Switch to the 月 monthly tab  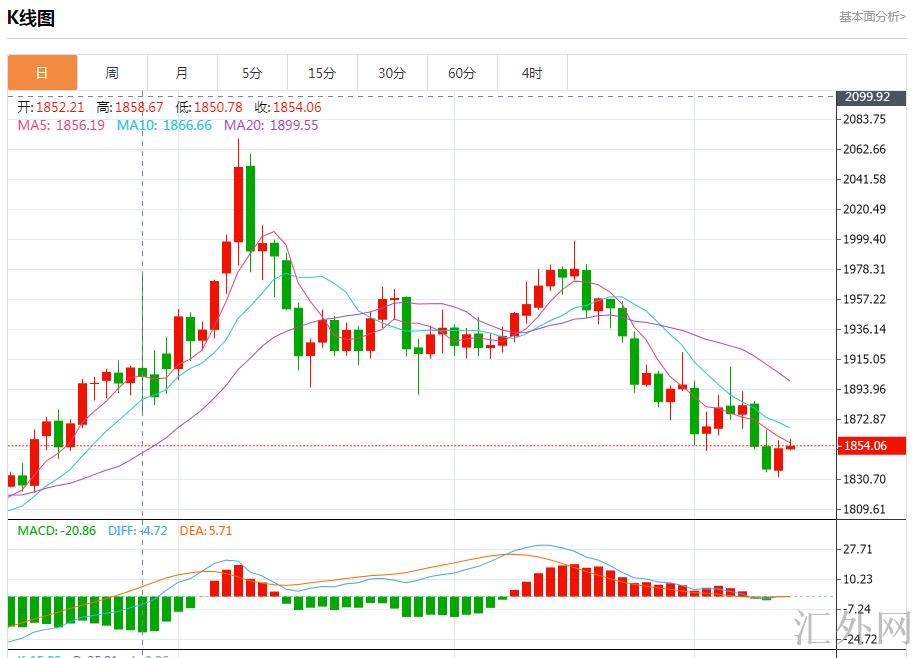[x=182, y=73]
